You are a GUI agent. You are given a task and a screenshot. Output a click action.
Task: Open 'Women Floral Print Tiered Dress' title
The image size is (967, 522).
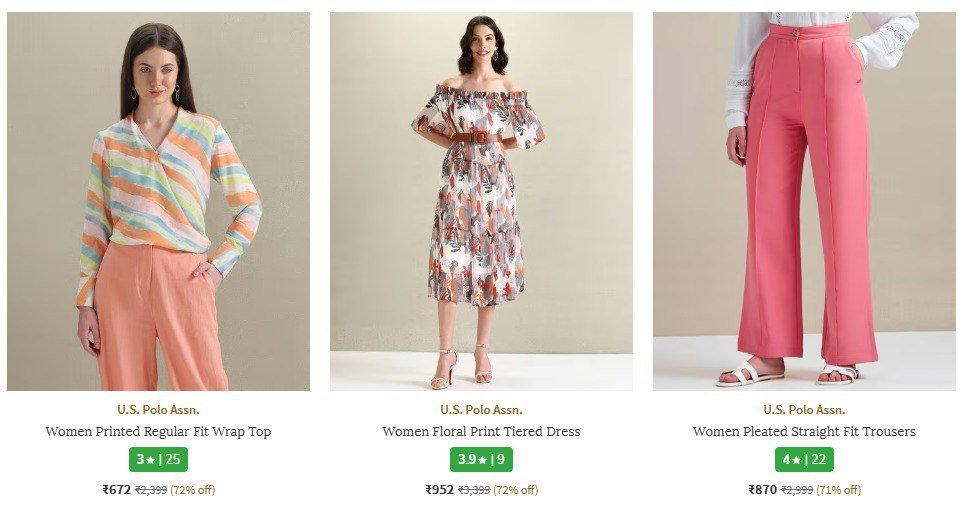click(481, 432)
